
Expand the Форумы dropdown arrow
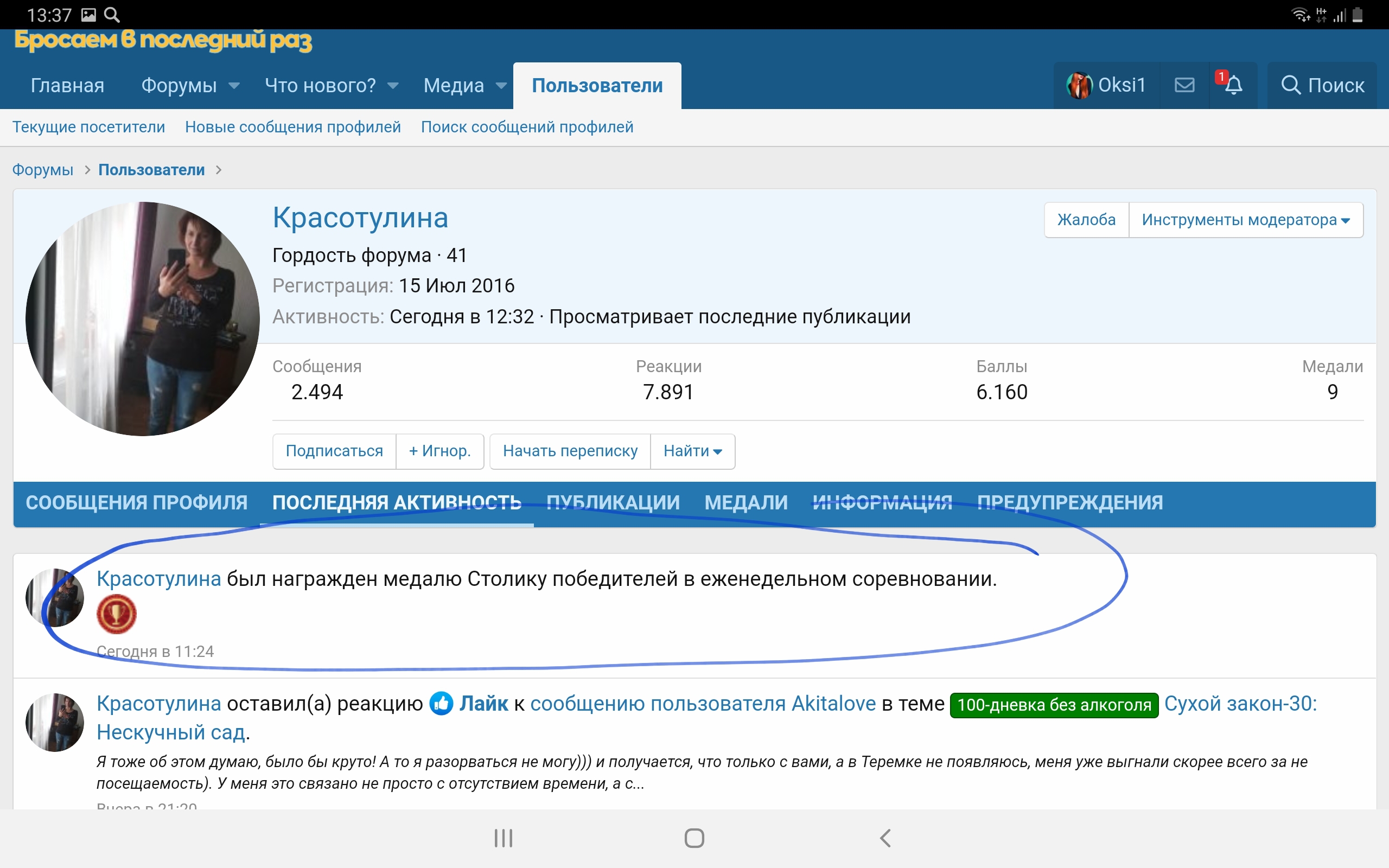coord(234,86)
